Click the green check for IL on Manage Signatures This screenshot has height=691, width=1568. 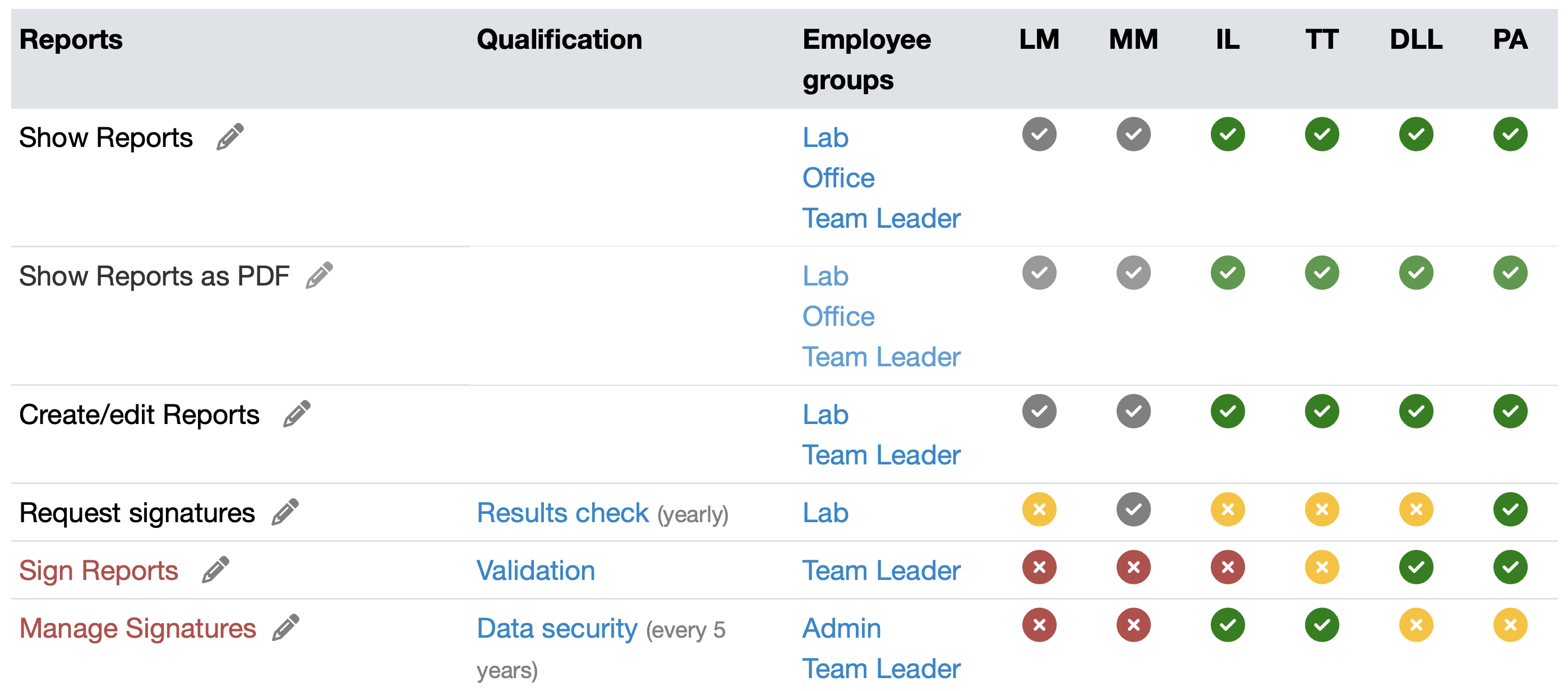coord(1227,625)
